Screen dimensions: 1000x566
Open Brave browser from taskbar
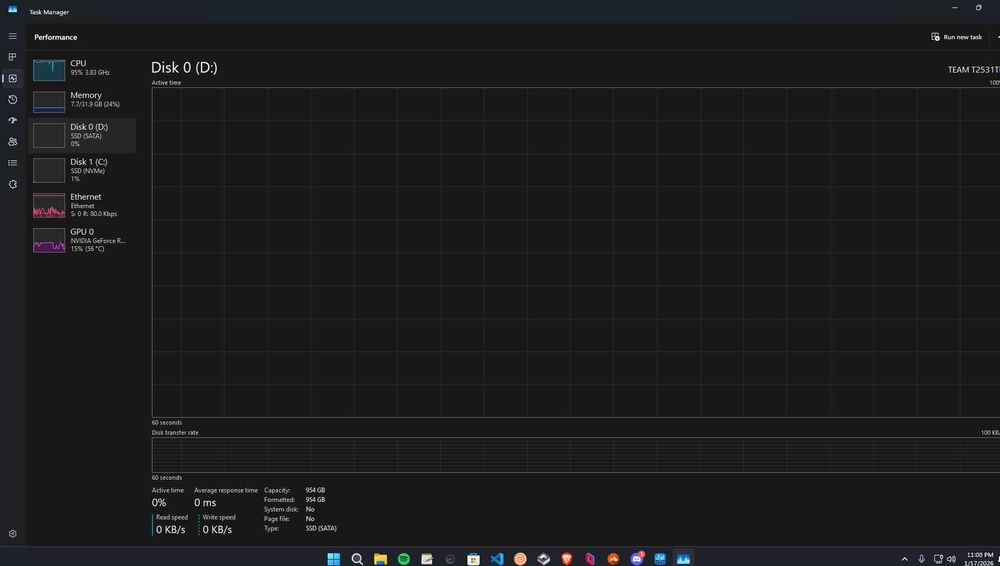pos(567,559)
